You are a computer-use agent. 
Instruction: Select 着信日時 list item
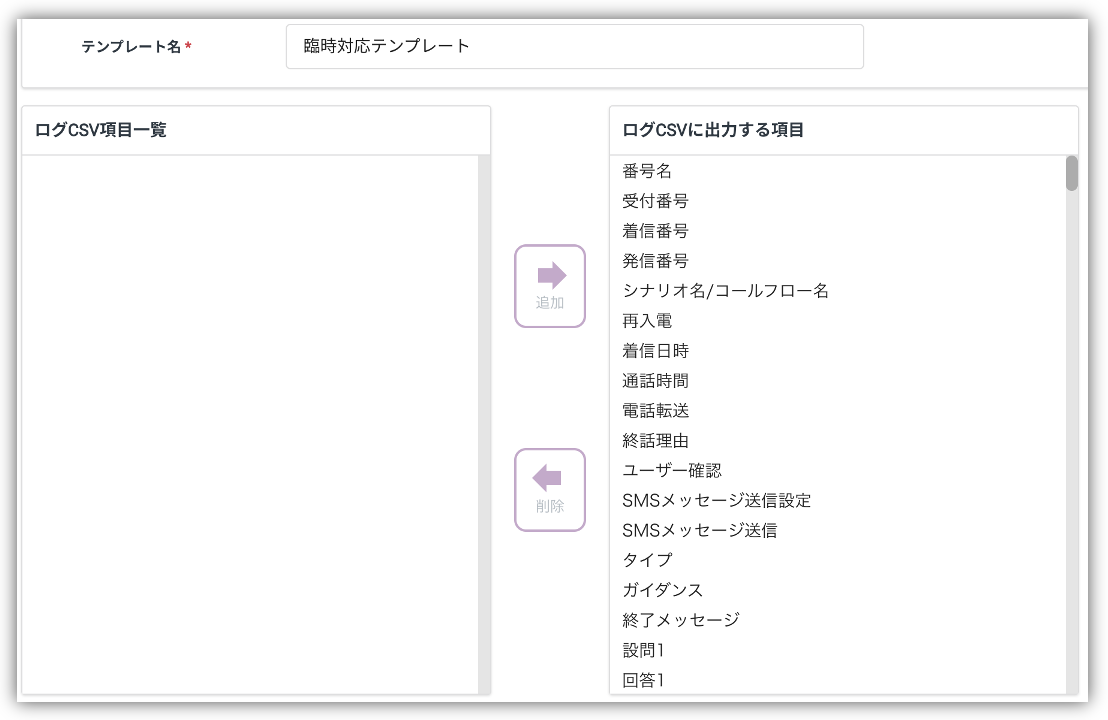pyautogui.click(x=655, y=351)
